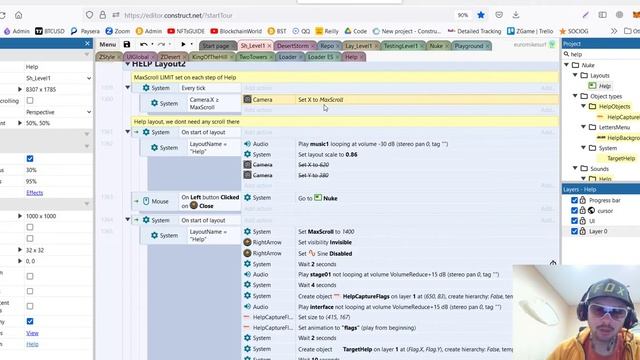The width and height of the screenshot is (640, 360).
Task: Switch to the DesertStorm tab
Action: pyautogui.click(x=293, y=46)
